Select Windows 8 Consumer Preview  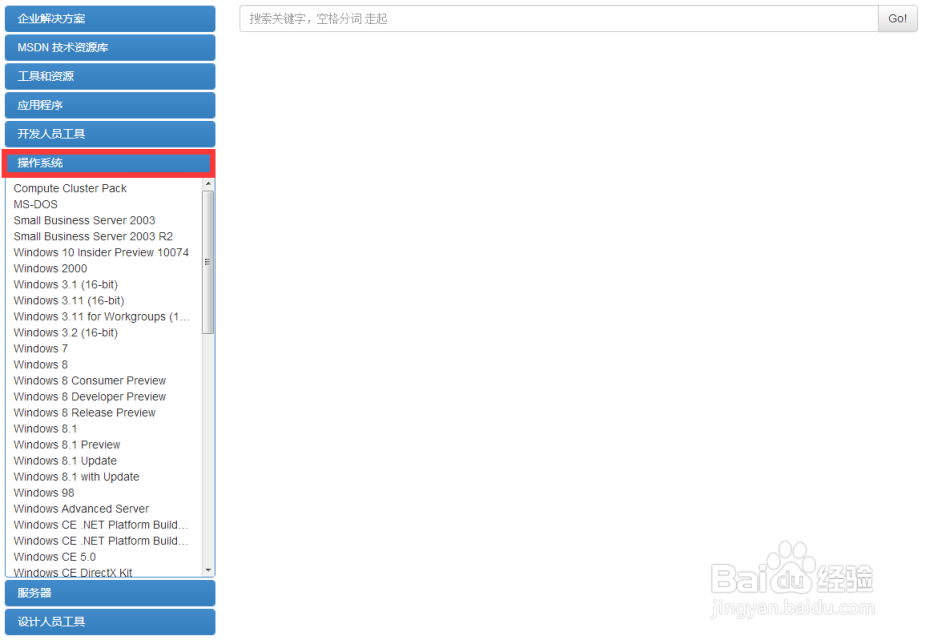[90, 381]
